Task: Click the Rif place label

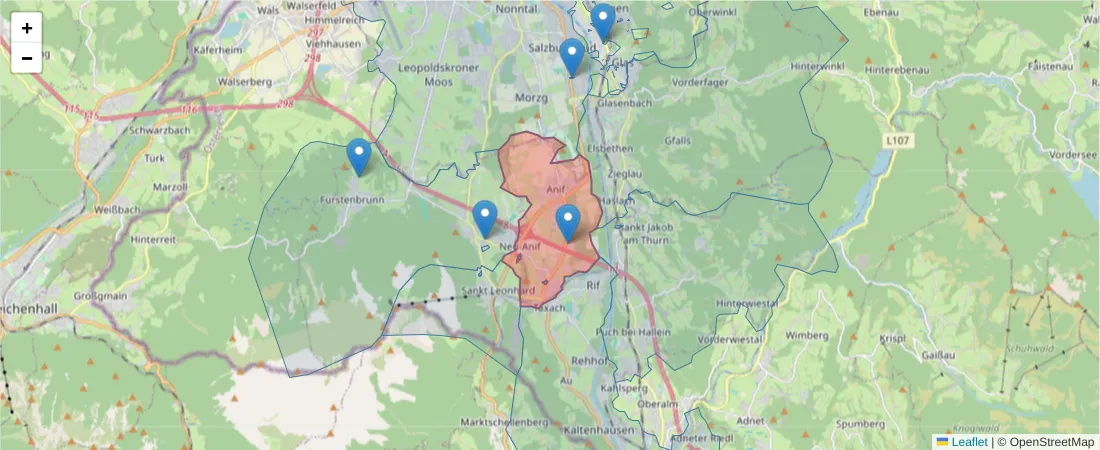Action: tap(593, 285)
